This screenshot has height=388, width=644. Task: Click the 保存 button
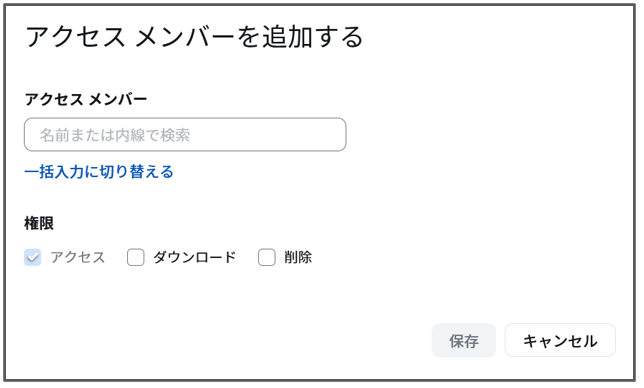[x=464, y=340]
